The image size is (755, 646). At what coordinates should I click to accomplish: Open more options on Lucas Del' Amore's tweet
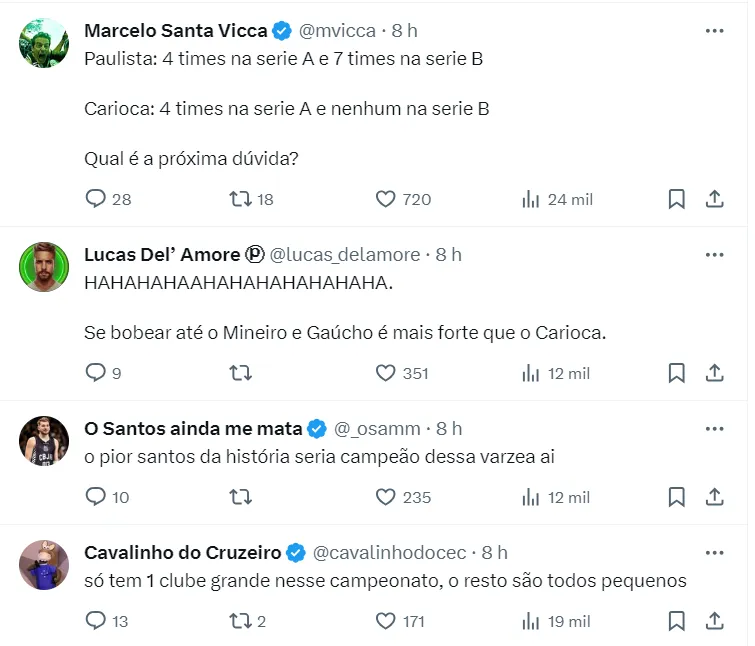(714, 255)
